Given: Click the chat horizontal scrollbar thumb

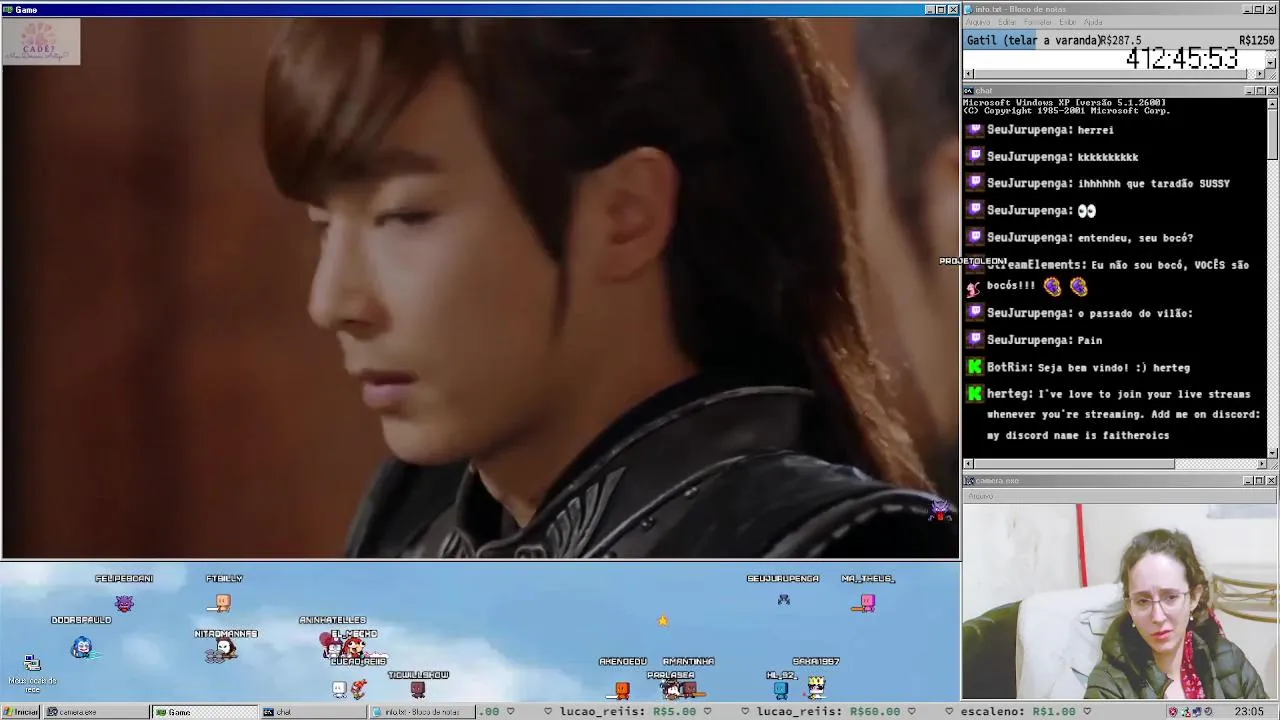Looking at the screenshot, I should 1074,464.
